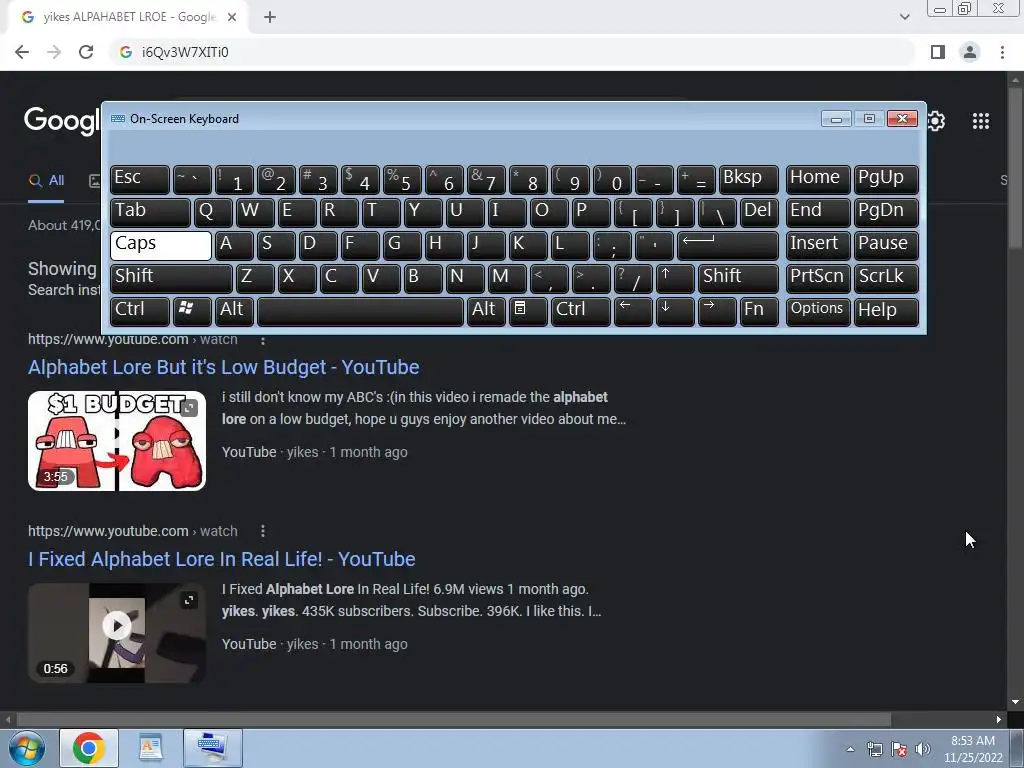
Task: Click the number 5 key
Action: (x=402, y=180)
